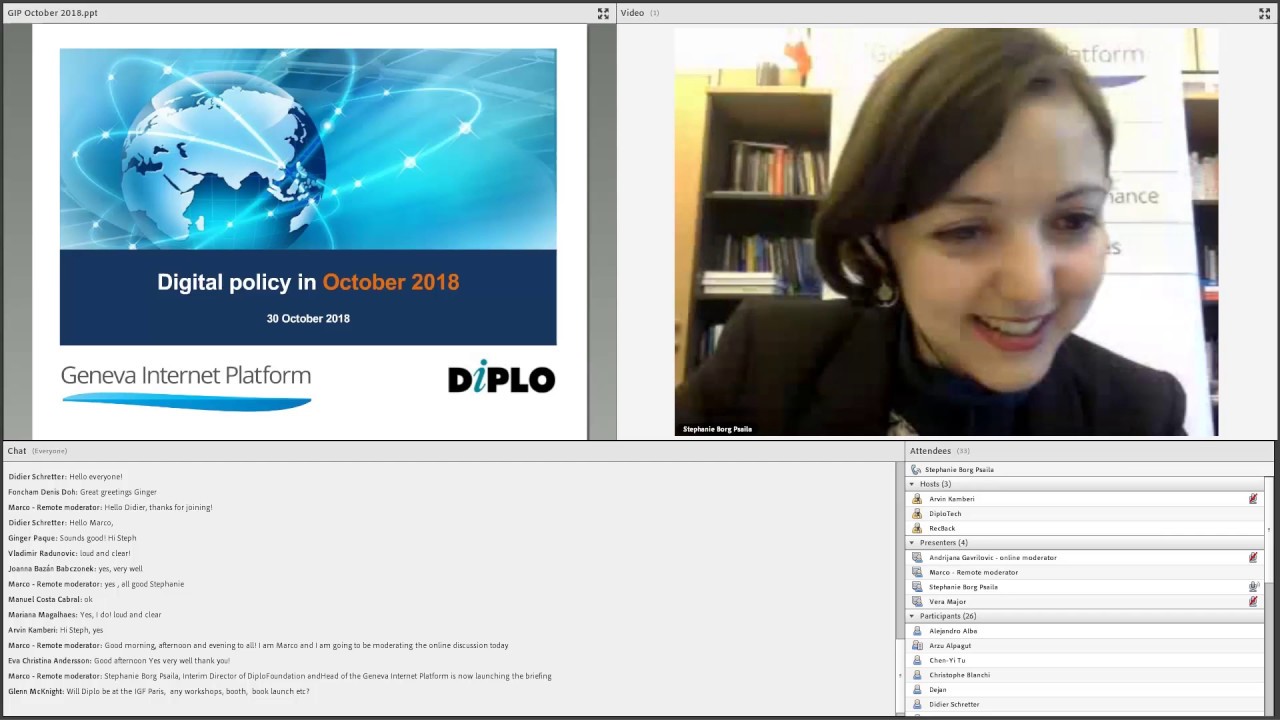Click the host icon next to RecBack
Screen dimensions: 1280x720
click(917, 528)
